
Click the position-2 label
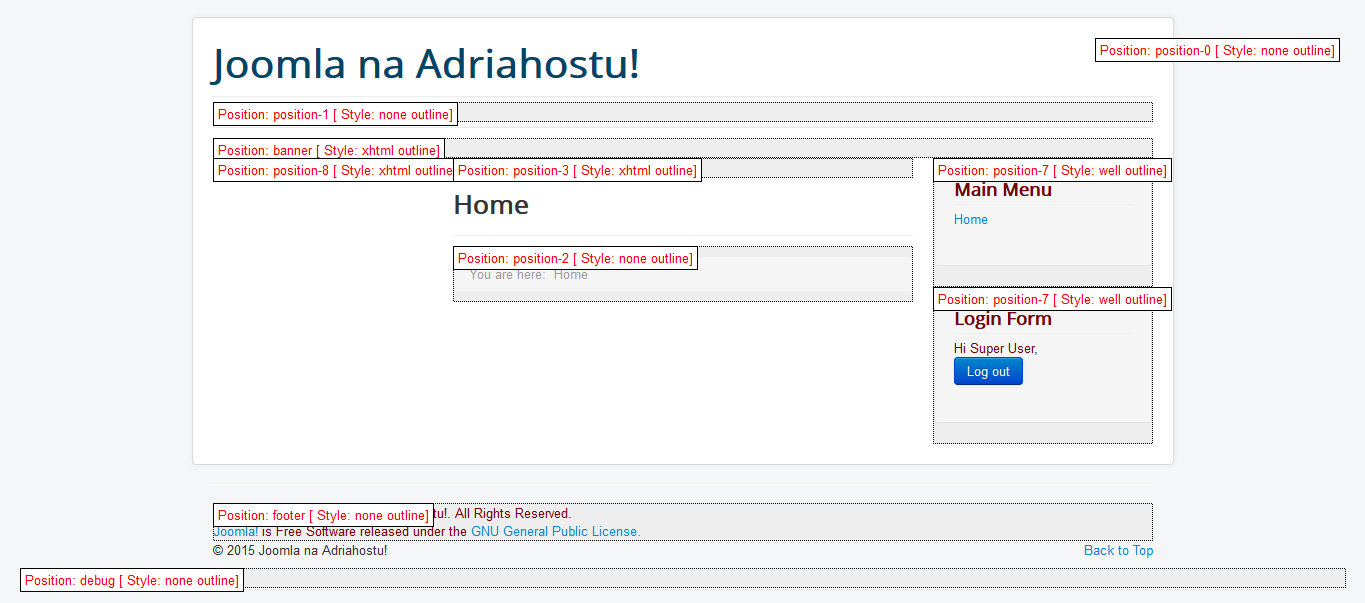tap(575, 258)
